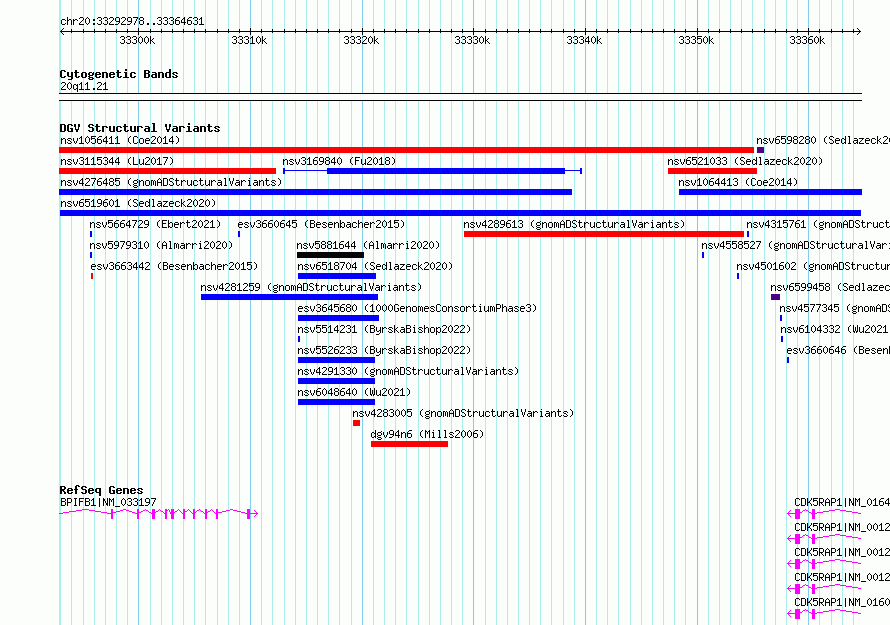Click the nsv6599458 variant label
The width and height of the screenshot is (890, 625).
(830, 287)
